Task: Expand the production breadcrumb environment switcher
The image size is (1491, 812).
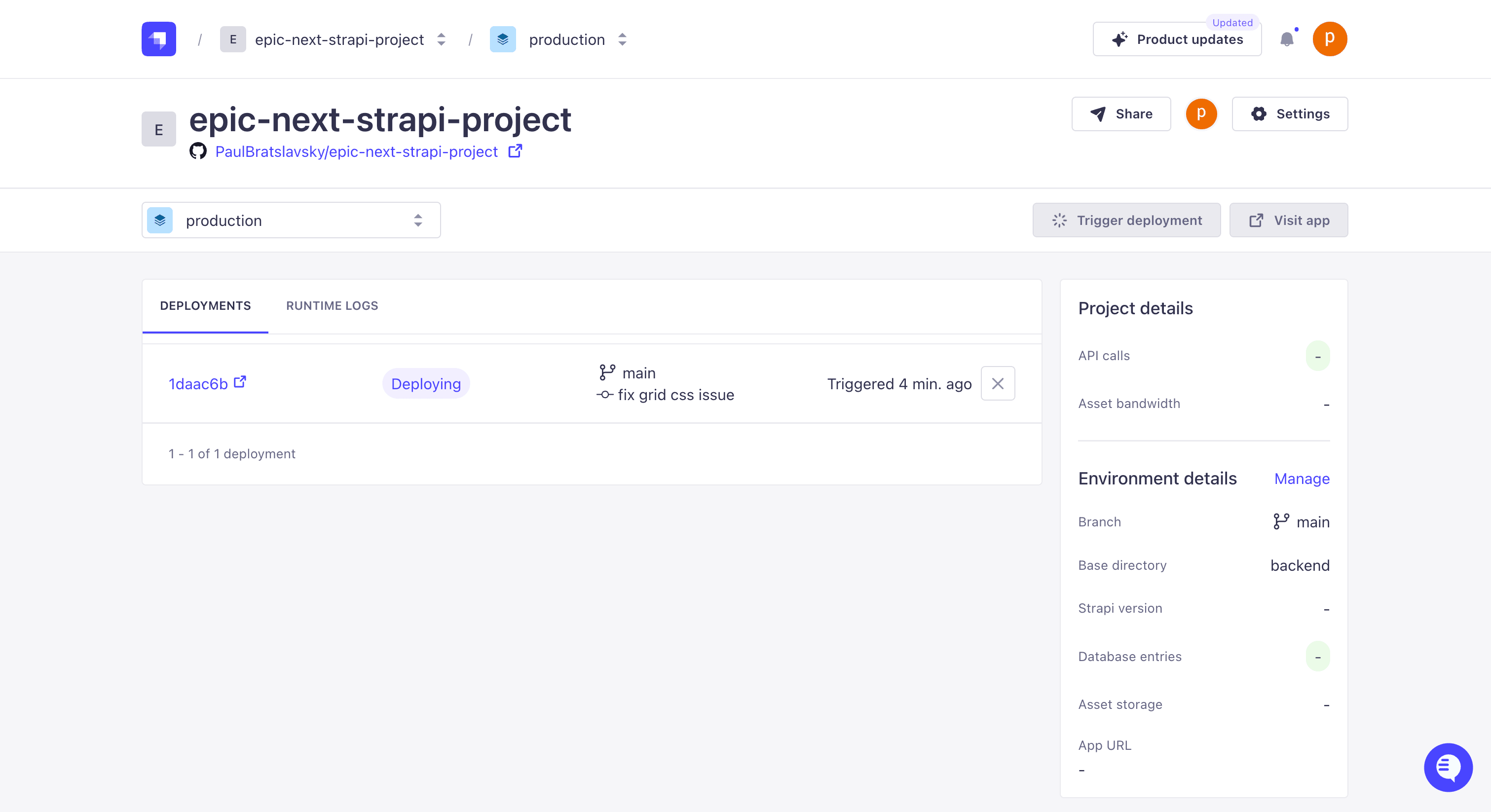Action: [x=622, y=39]
